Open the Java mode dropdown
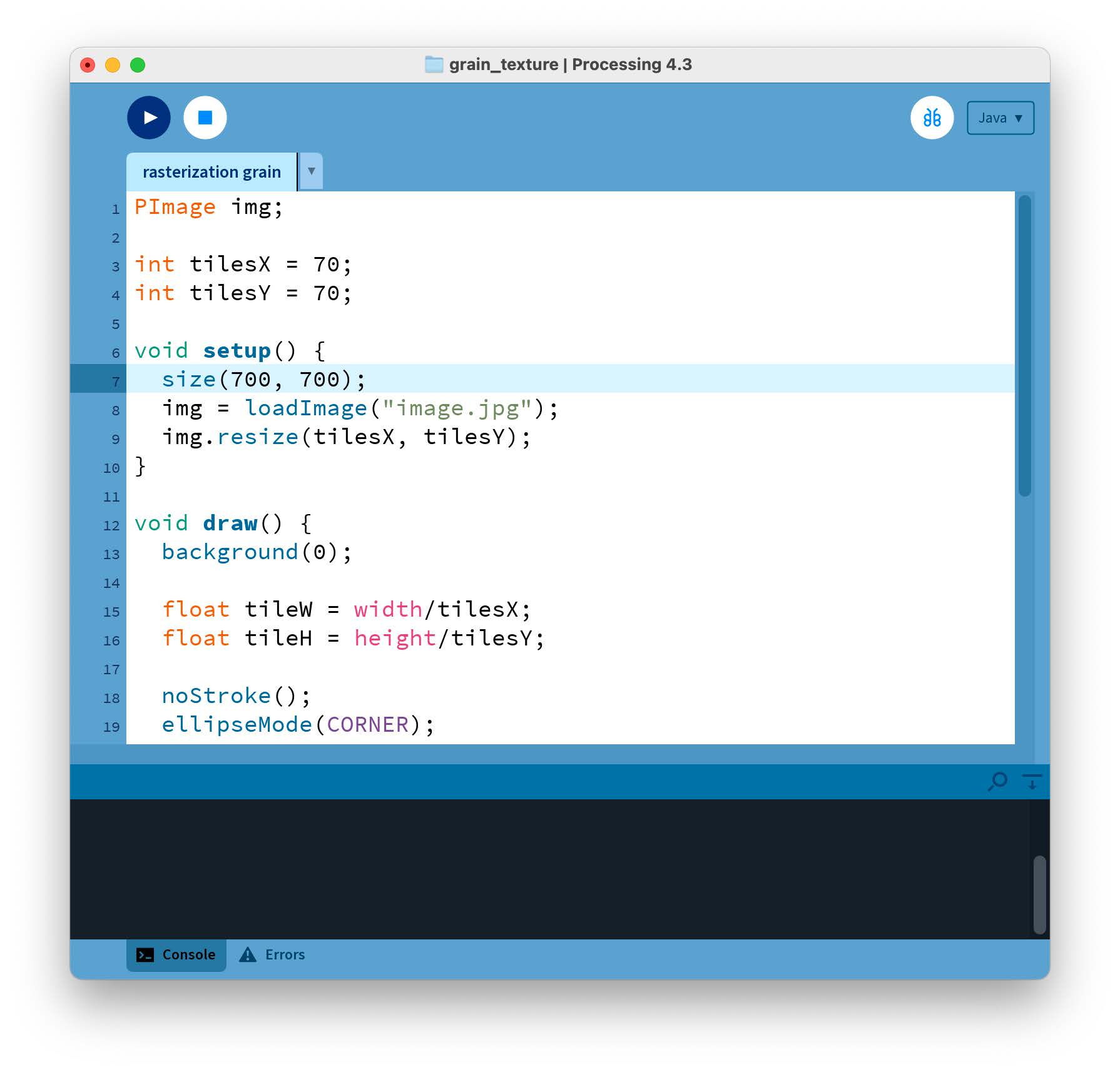This screenshot has height=1072, width=1120. (1000, 117)
